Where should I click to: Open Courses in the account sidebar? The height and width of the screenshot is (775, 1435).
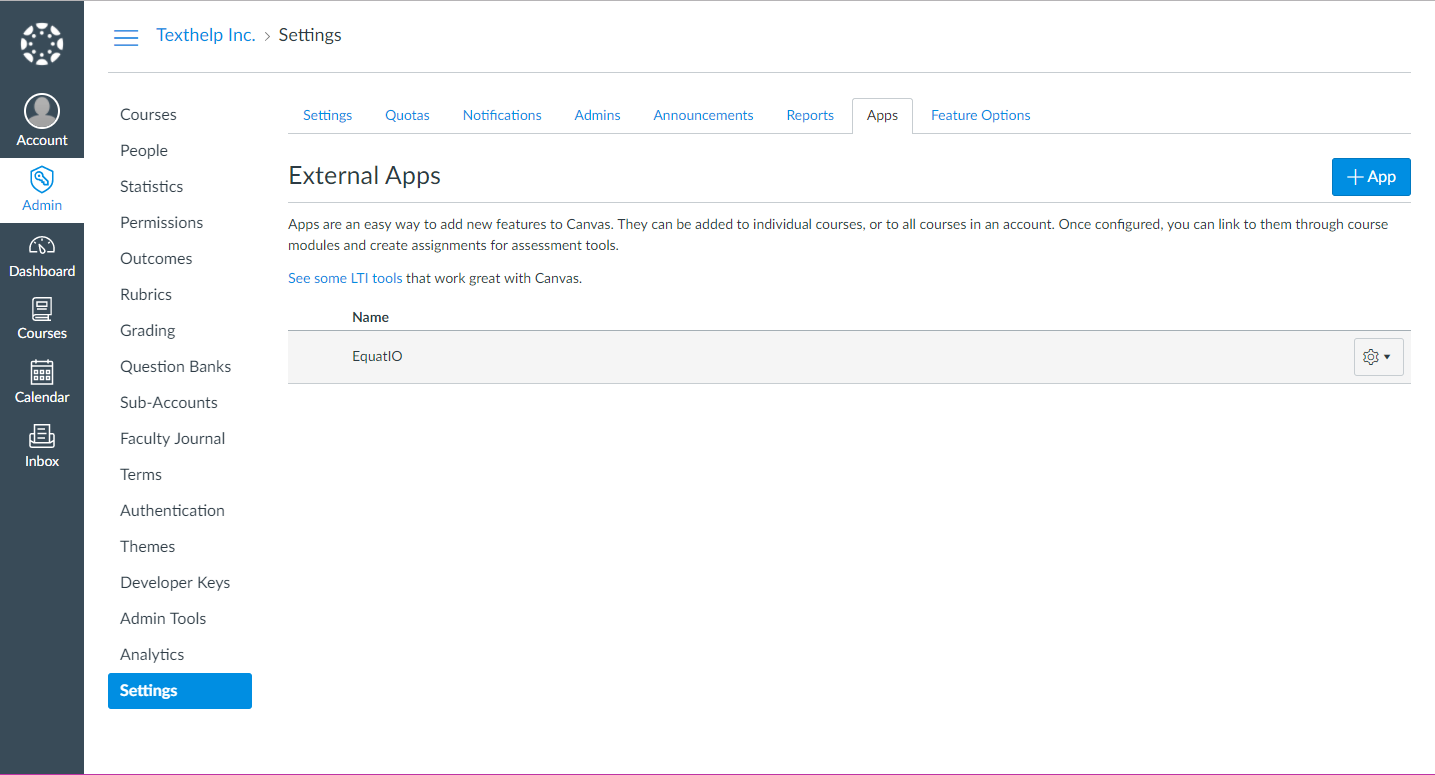click(148, 114)
